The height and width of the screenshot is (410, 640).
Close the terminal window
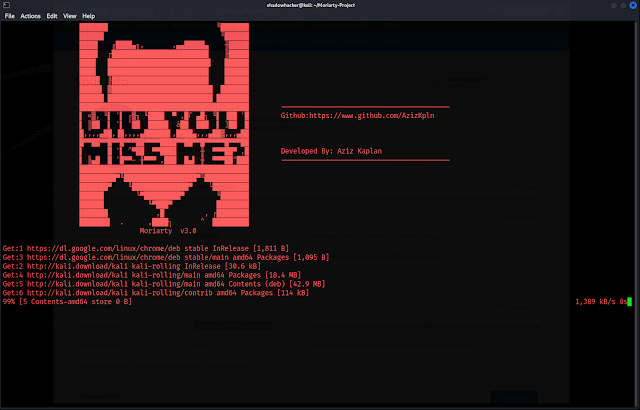coord(633,5)
